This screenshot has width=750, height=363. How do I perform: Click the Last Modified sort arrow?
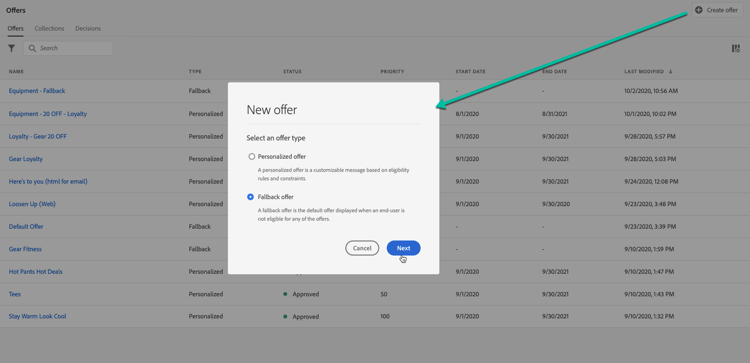pyautogui.click(x=670, y=71)
